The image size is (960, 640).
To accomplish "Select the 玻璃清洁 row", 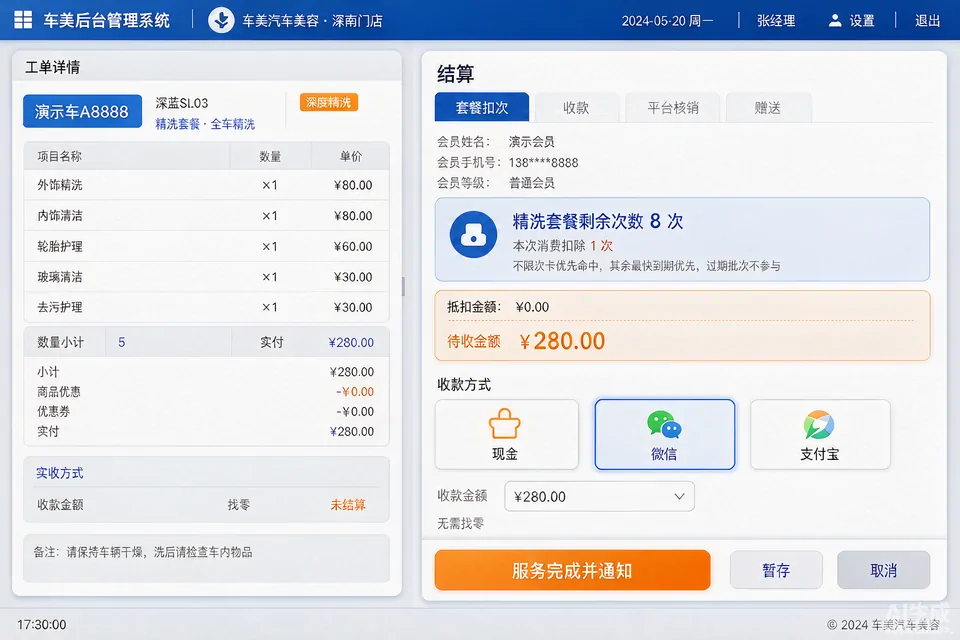I will pyautogui.click(x=206, y=277).
